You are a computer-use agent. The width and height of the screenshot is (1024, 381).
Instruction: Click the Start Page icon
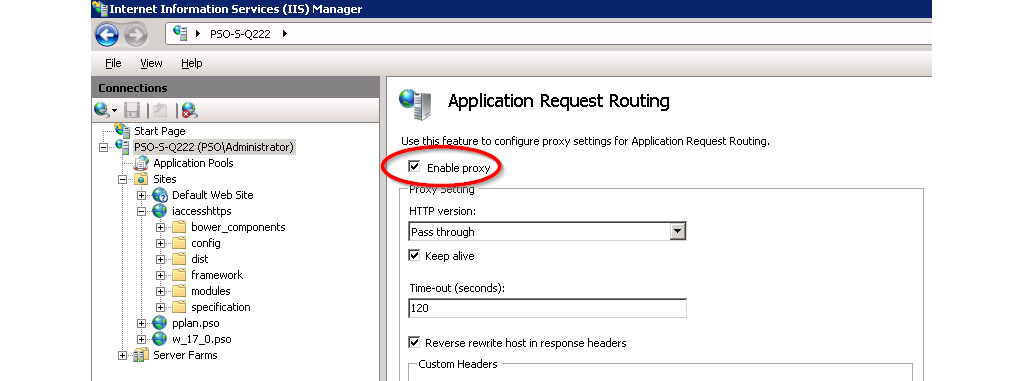coord(122,131)
